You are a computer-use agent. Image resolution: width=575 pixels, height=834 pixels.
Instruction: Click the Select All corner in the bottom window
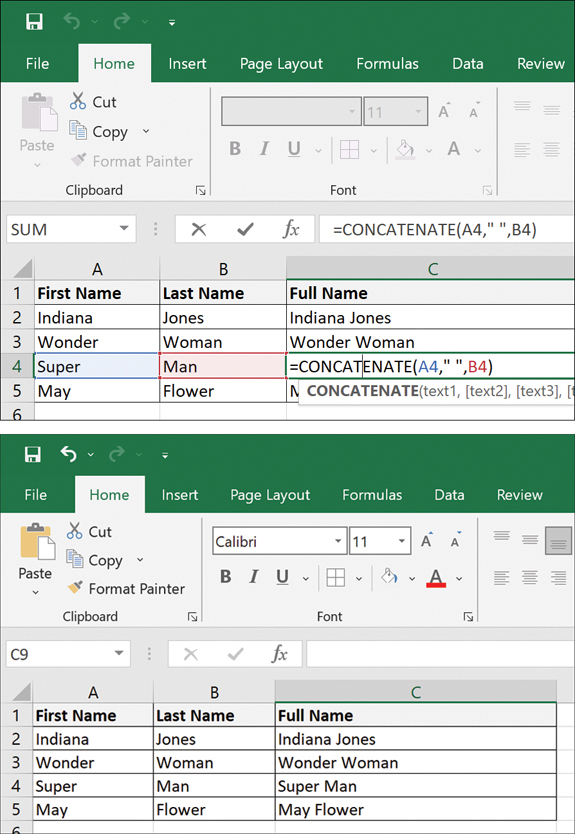21,692
